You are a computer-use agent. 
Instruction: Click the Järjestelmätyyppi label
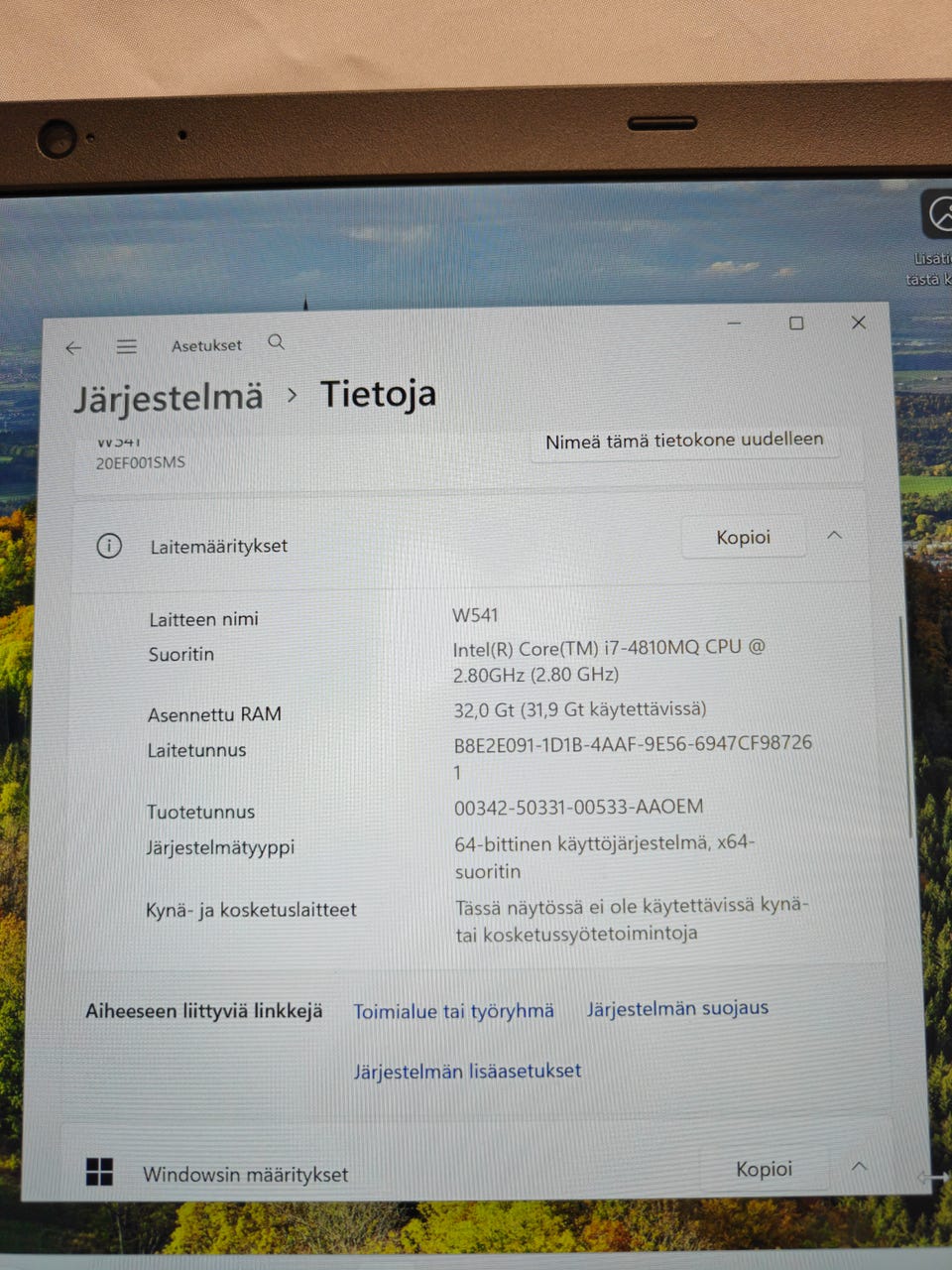[x=220, y=848]
